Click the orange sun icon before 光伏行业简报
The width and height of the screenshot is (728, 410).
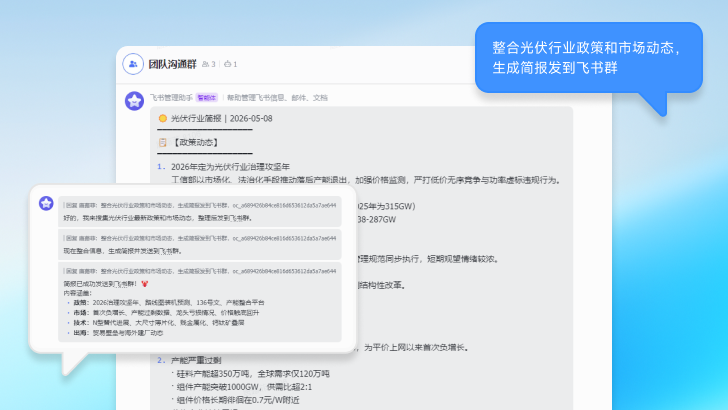pos(162,118)
